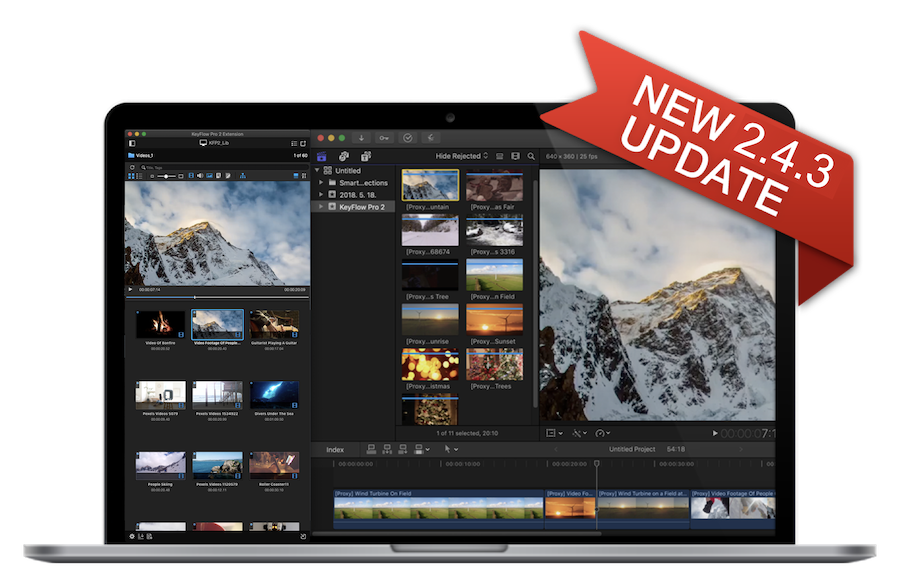The width and height of the screenshot is (900, 568).
Task: Switch KeyFlow to list view
Action: coord(139,176)
